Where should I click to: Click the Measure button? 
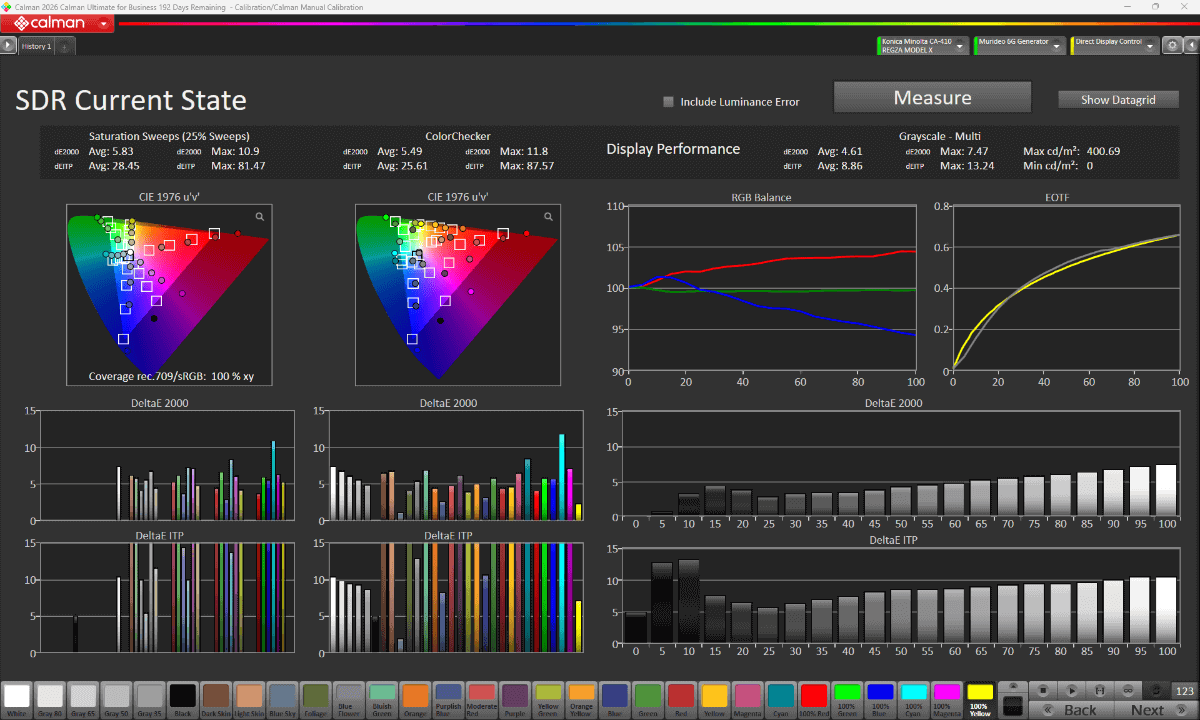tap(932, 98)
